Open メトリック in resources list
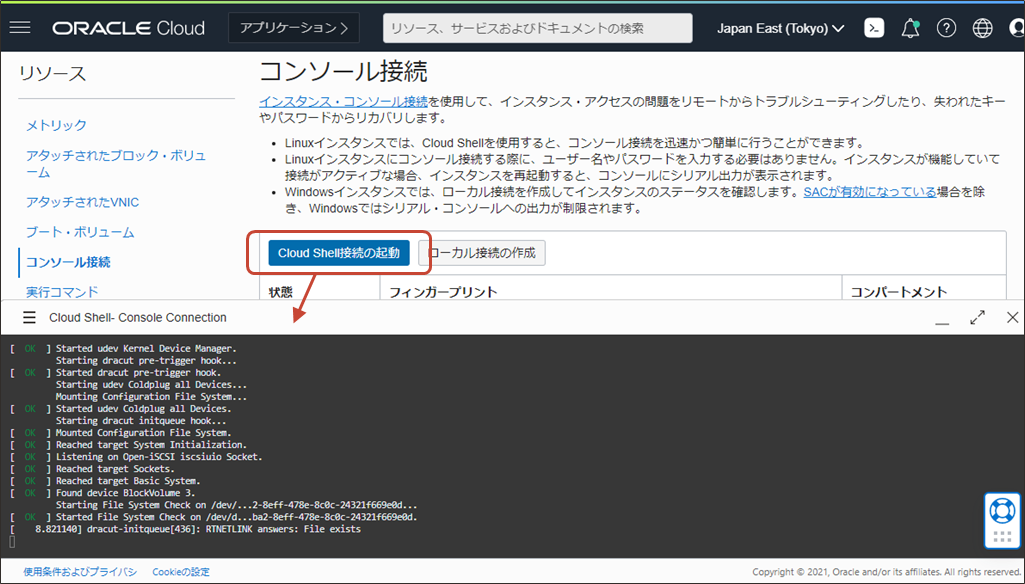 56,125
